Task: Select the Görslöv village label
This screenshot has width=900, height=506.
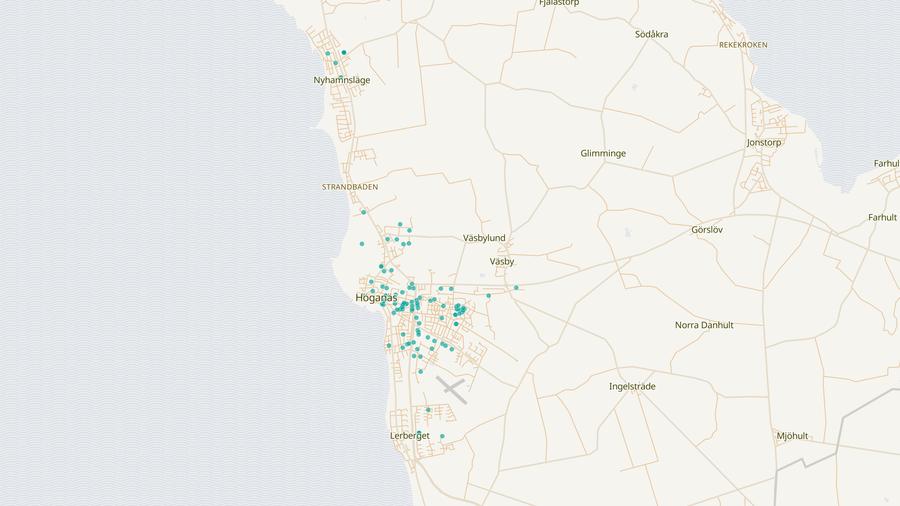Action: [707, 230]
